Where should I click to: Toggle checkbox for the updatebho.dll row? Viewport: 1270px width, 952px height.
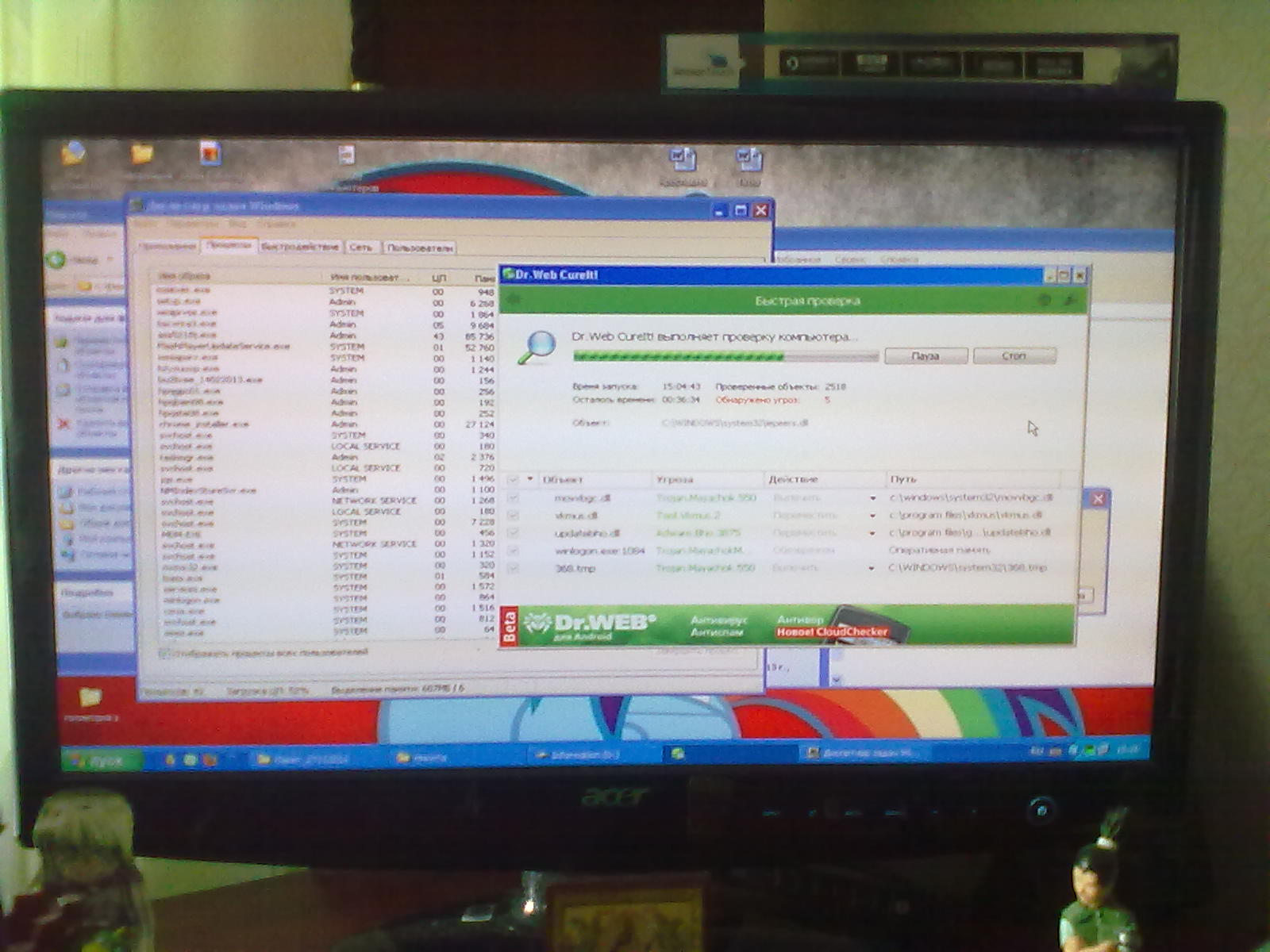[x=513, y=533]
